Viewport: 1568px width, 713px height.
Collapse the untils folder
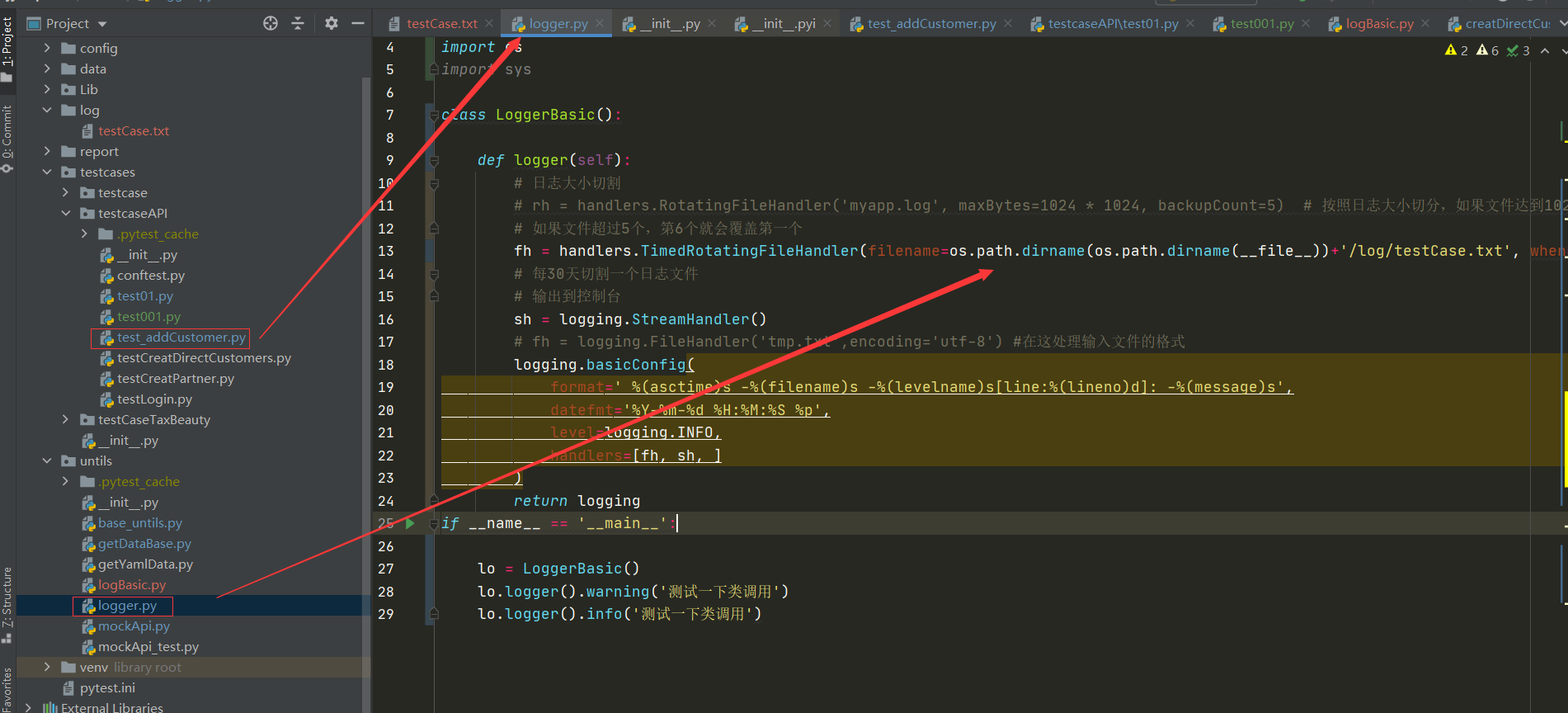pos(47,460)
